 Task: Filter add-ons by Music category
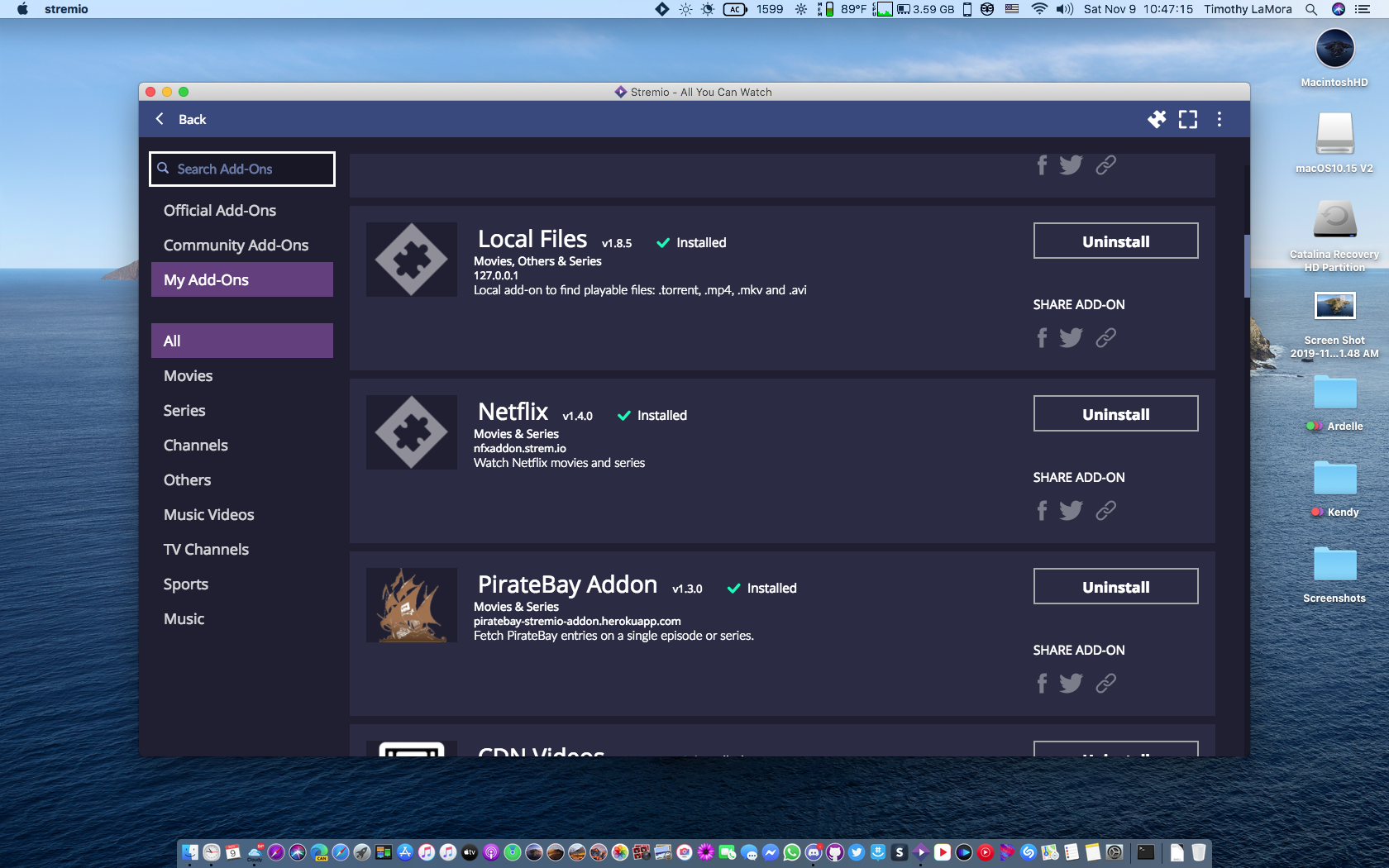[x=242, y=619]
